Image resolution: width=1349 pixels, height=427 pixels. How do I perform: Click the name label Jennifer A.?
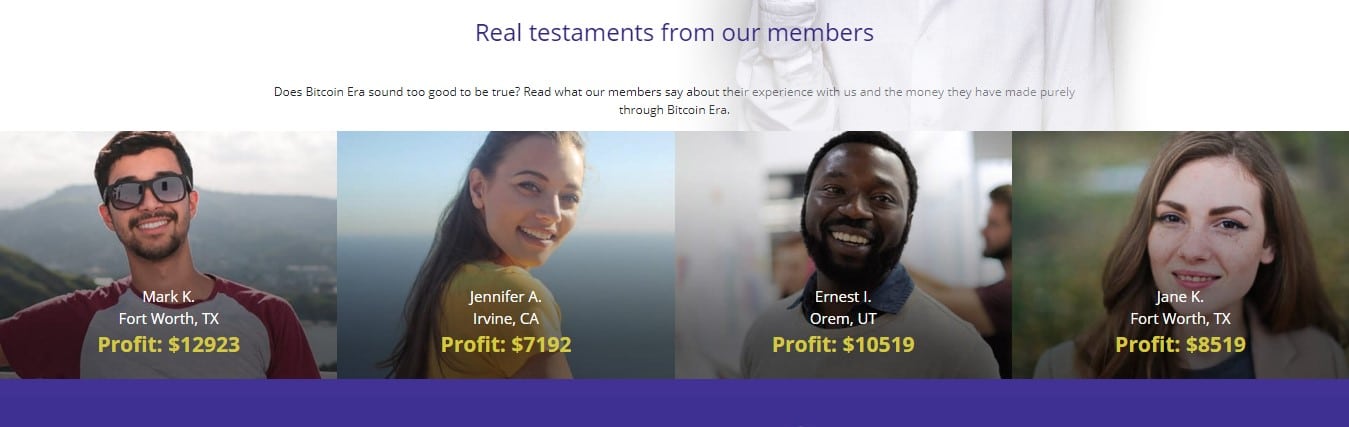(x=505, y=297)
